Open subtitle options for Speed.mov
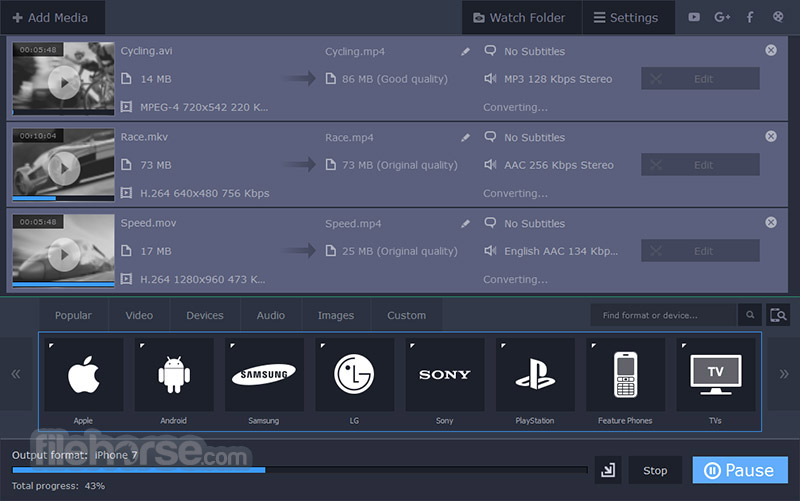 coord(490,223)
